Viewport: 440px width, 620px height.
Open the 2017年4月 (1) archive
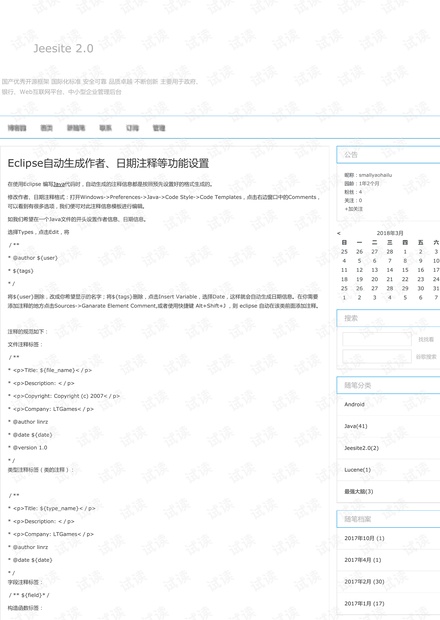(x=363, y=560)
